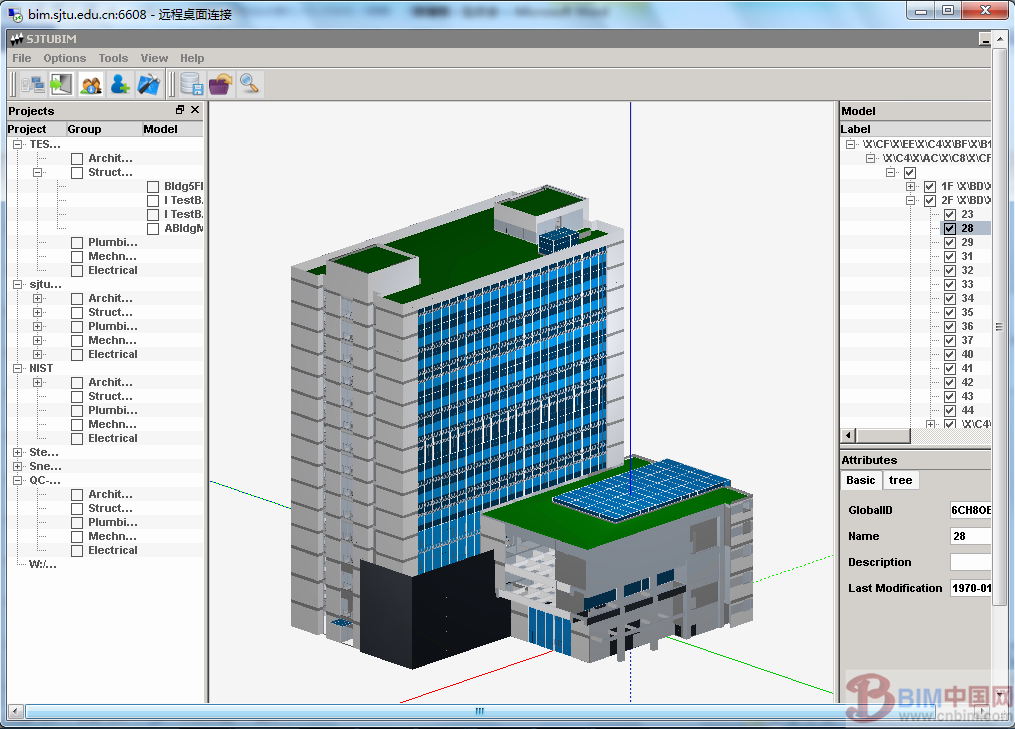
Task: Click the add user icon
Action: click(120, 84)
